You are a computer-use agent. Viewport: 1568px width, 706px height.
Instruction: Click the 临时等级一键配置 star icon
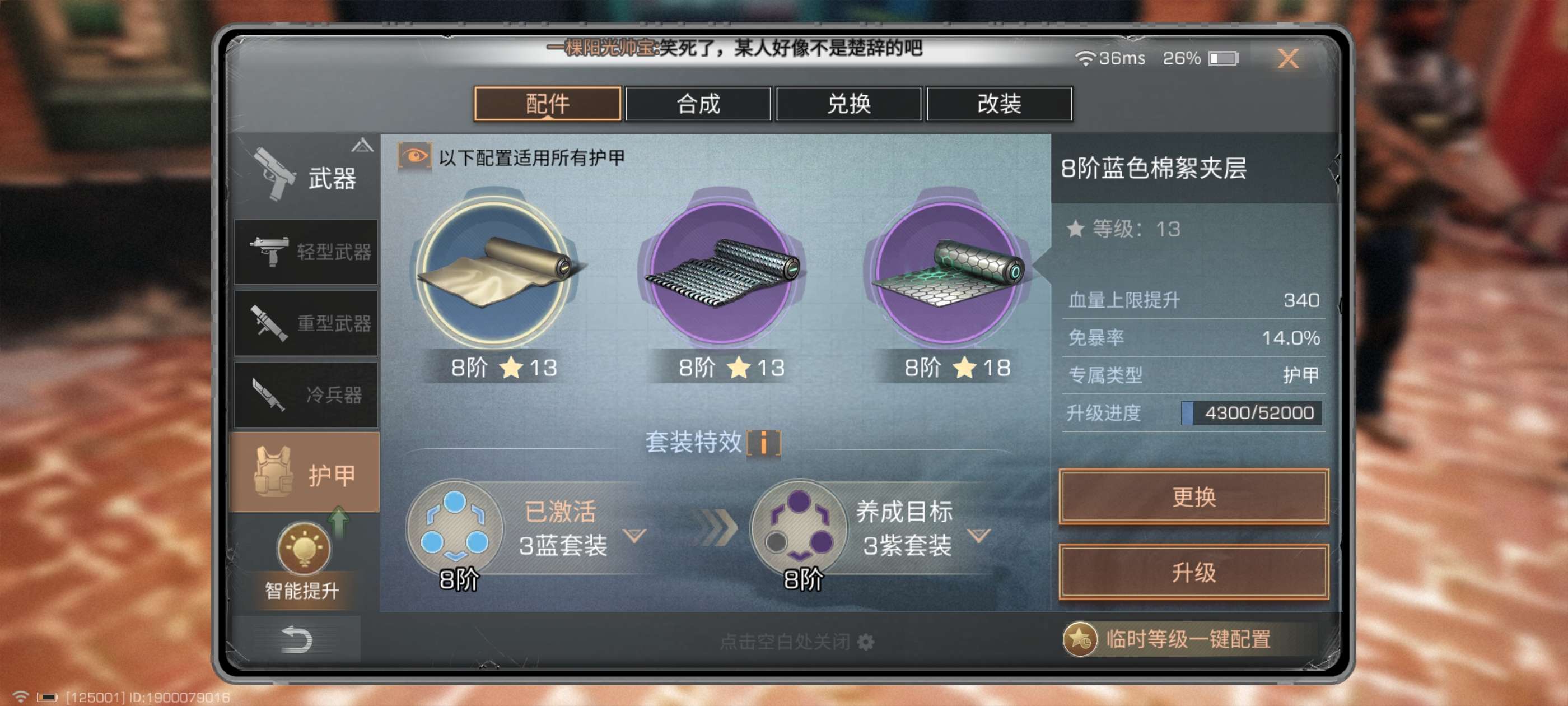click(1079, 639)
